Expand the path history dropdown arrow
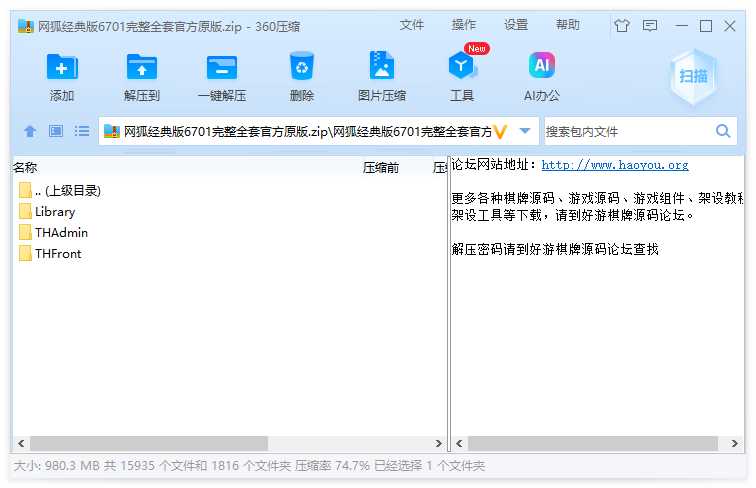 (x=525, y=131)
